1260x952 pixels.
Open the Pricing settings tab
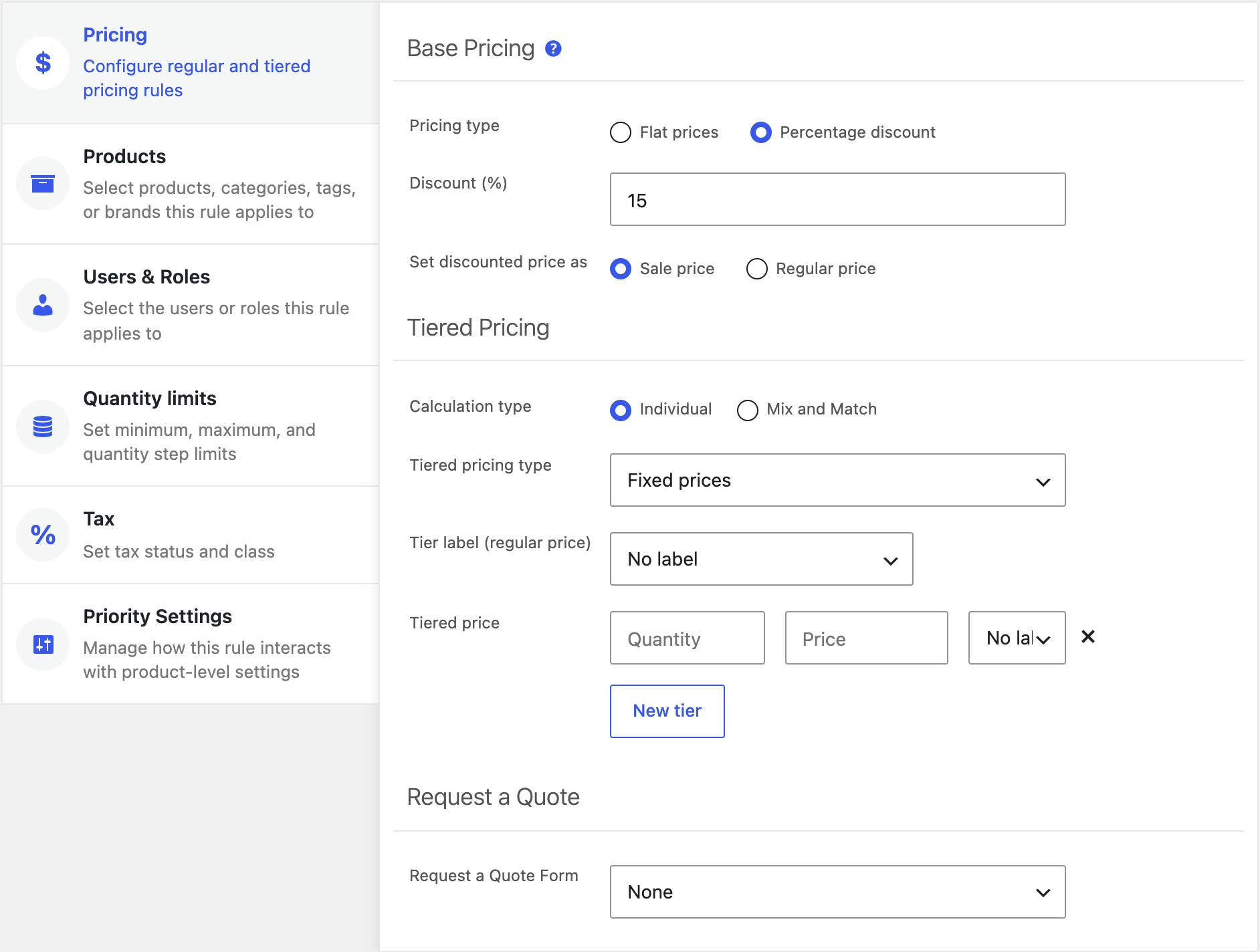coord(191,63)
